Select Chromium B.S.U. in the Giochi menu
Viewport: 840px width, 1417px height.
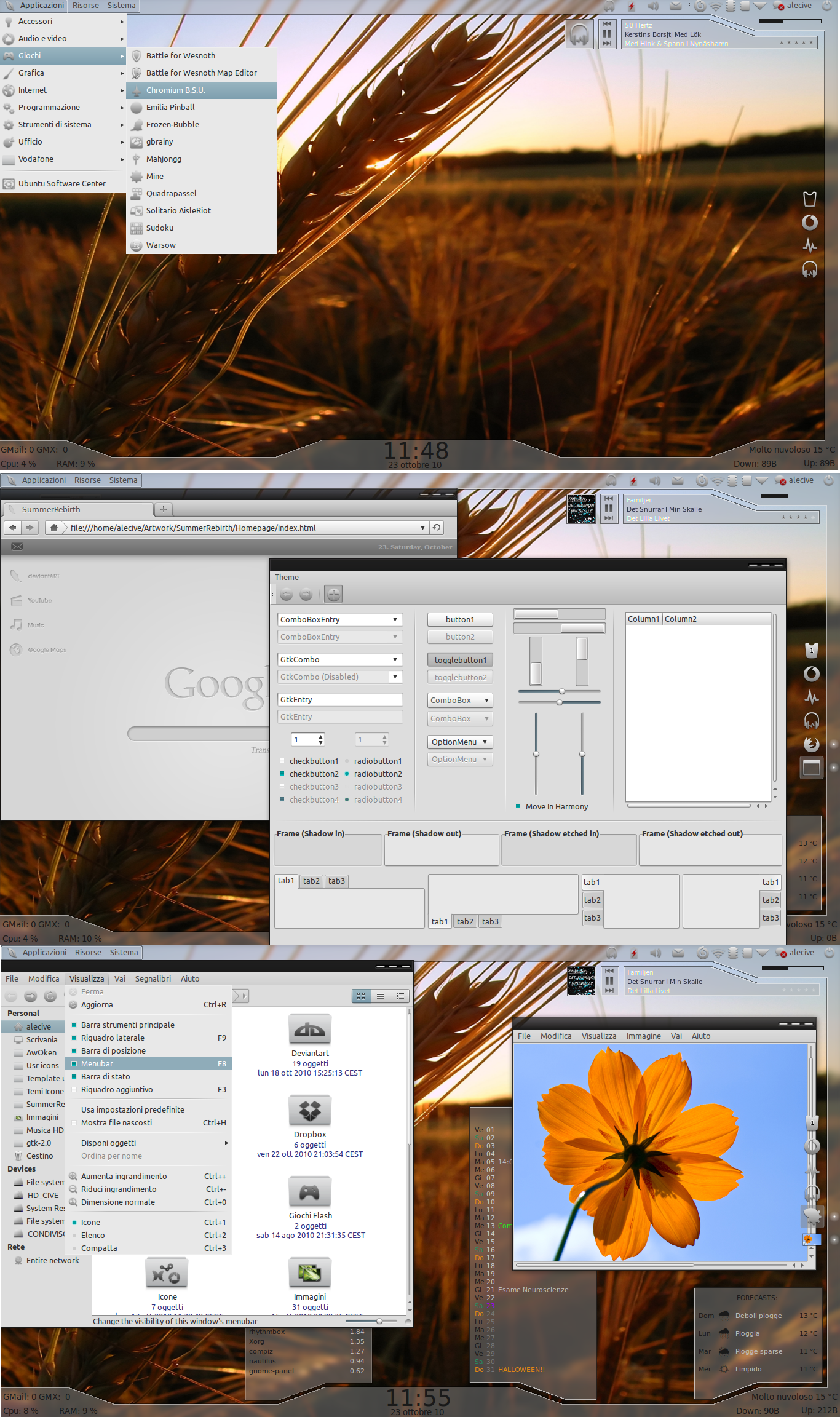tap(202, 90)
